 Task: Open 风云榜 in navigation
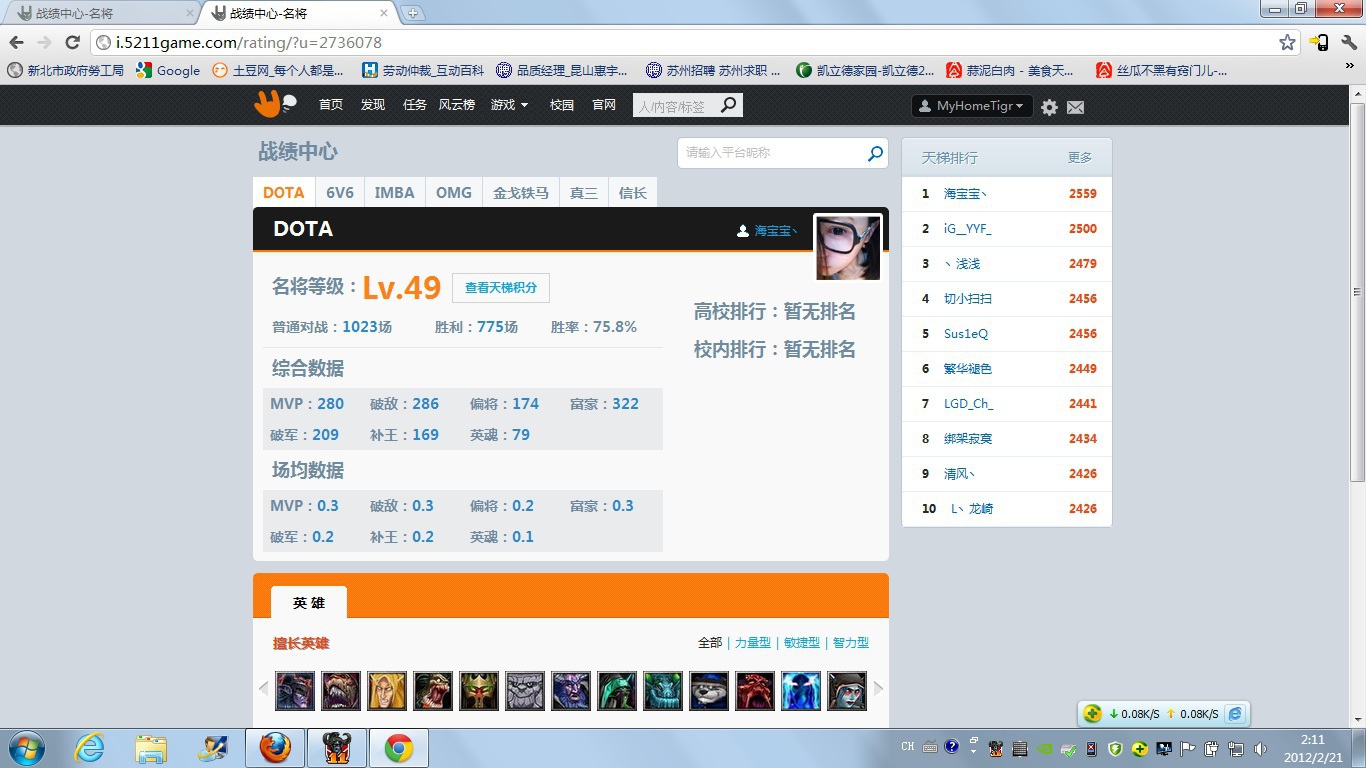click(457, 105)
